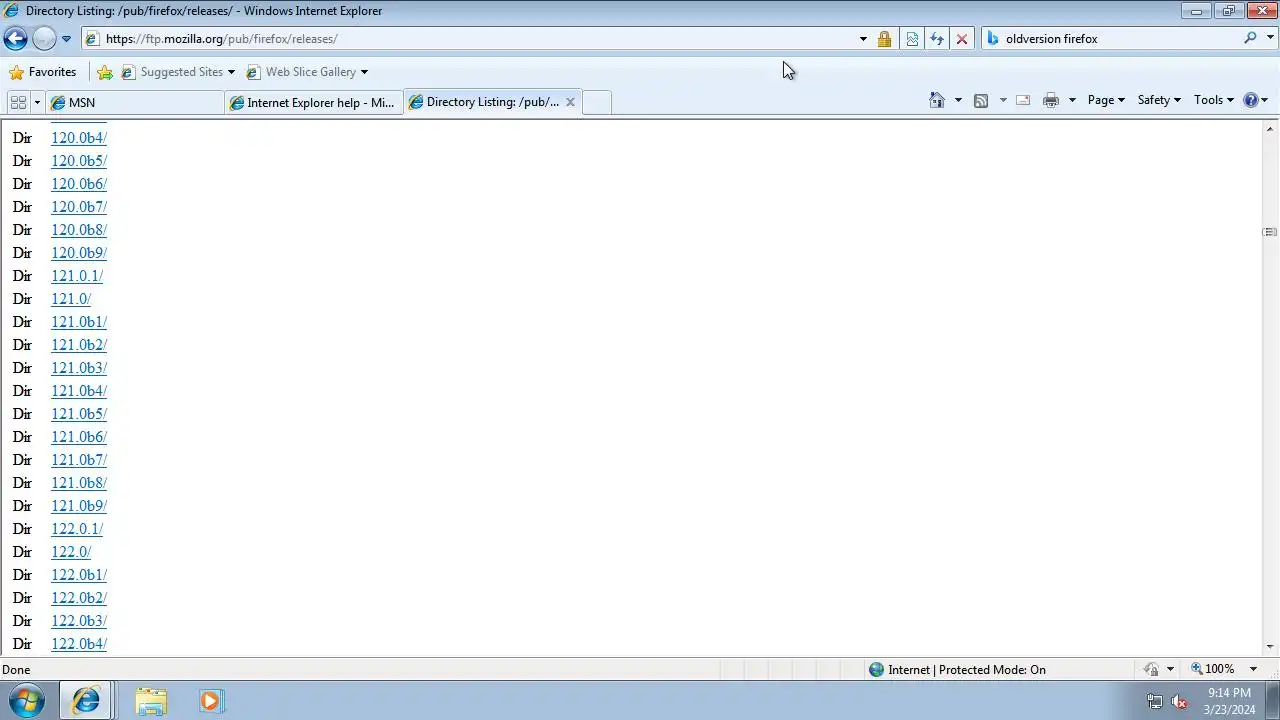This screenshot has width=1280, height=720.
Task: Expand the Print options dropdown arrow
Action: 1072,100
